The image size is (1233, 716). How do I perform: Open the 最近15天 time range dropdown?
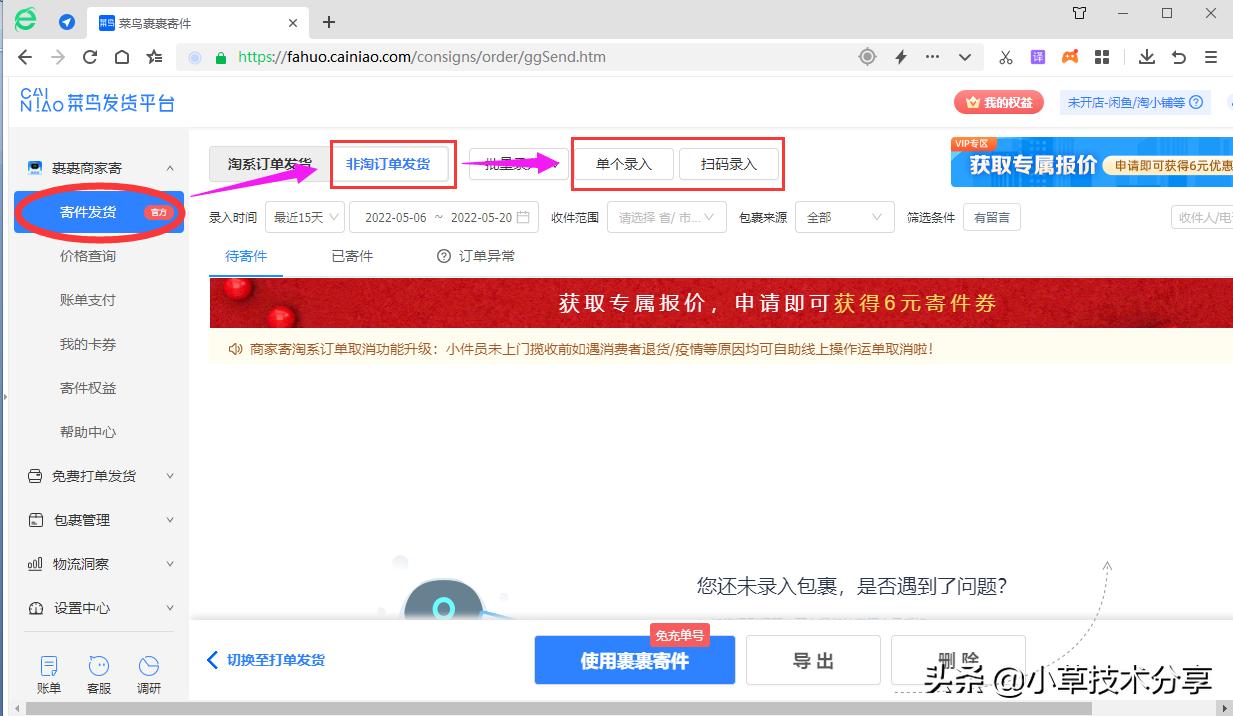coord(304,216)
